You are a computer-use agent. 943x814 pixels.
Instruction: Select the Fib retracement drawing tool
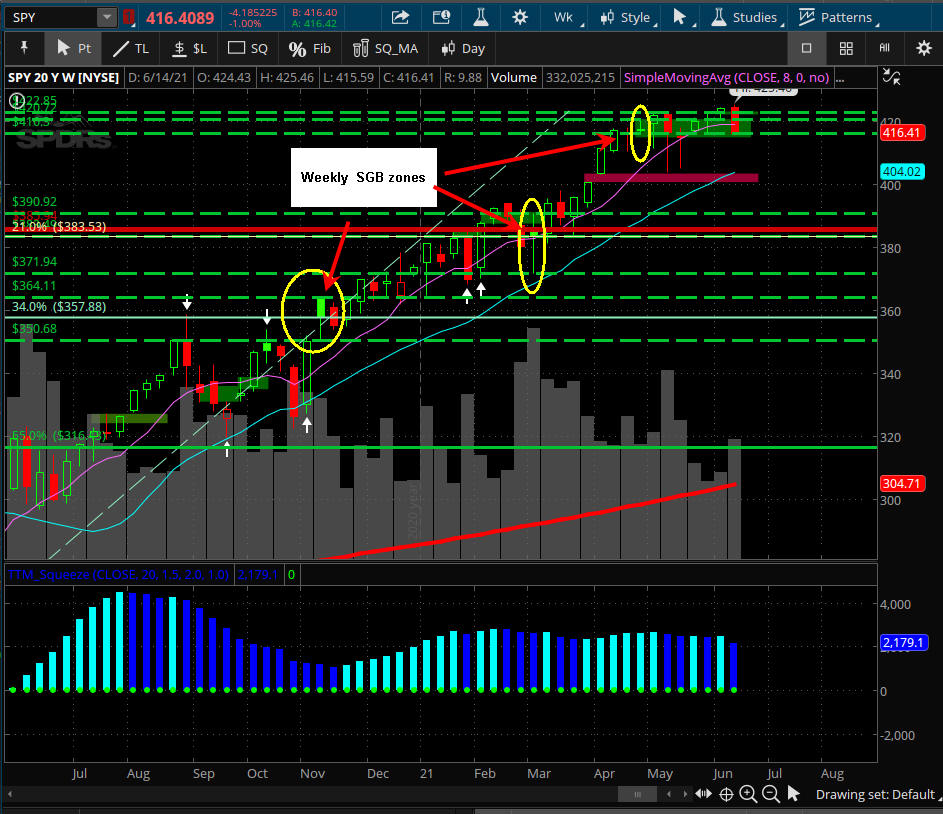pyautogui.click(x=308, y=48)
